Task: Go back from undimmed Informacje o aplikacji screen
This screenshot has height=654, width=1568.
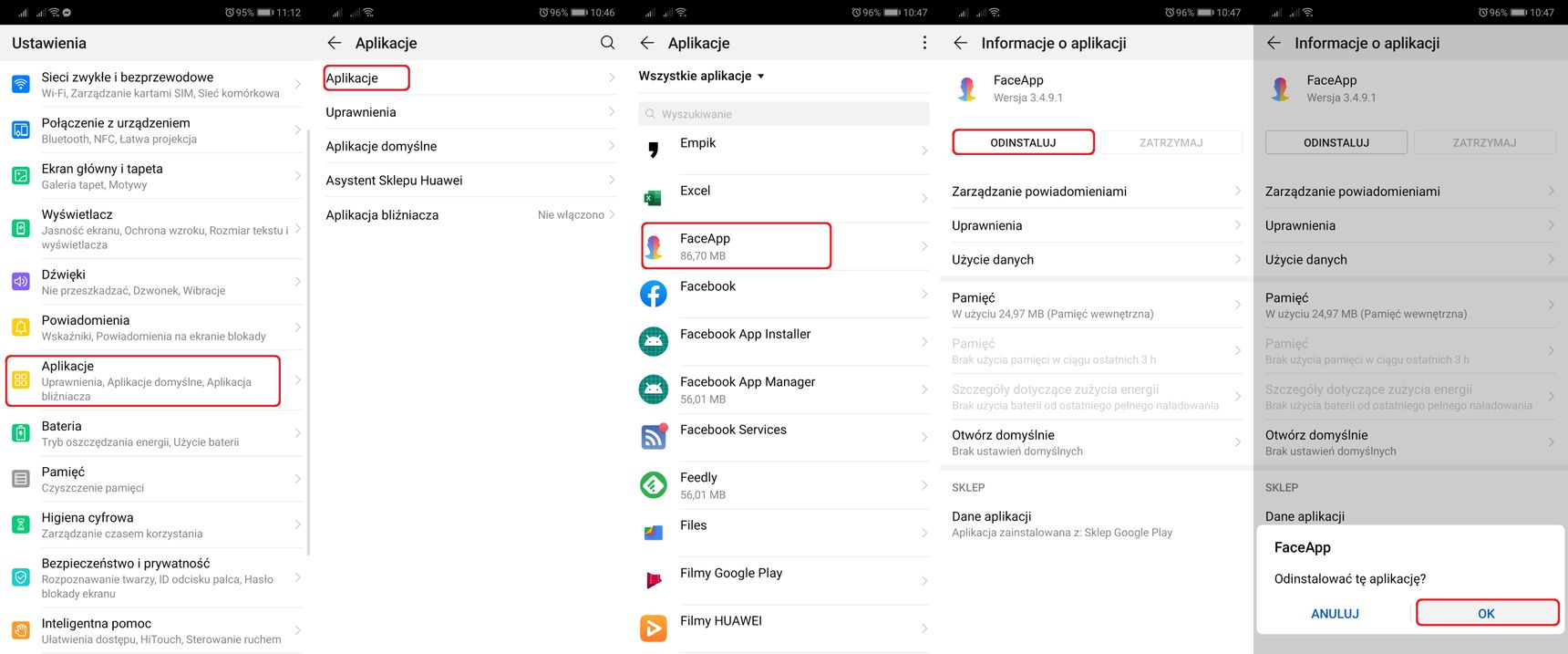Action: pos(960,43)
